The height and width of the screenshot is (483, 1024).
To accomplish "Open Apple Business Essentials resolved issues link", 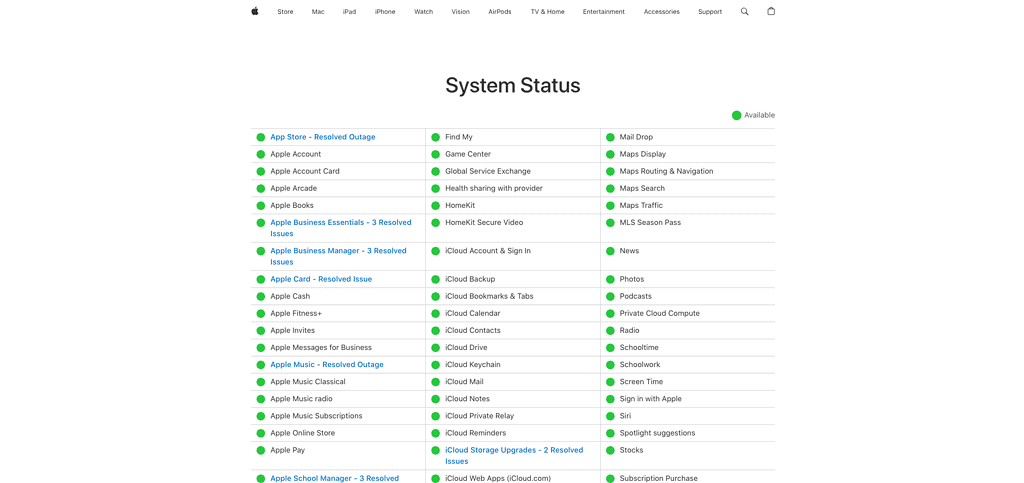I will 341,228.
